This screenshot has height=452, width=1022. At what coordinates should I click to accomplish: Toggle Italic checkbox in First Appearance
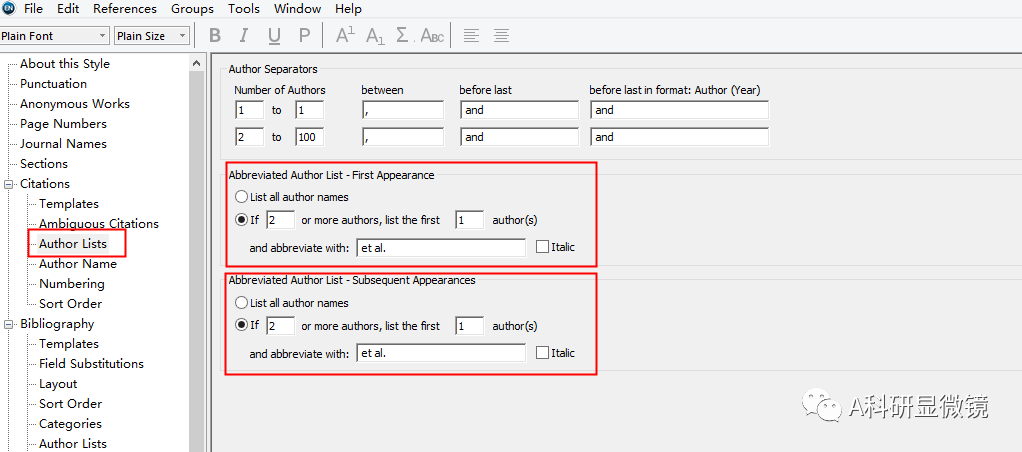pyautogui.click(x=542, y=247)
